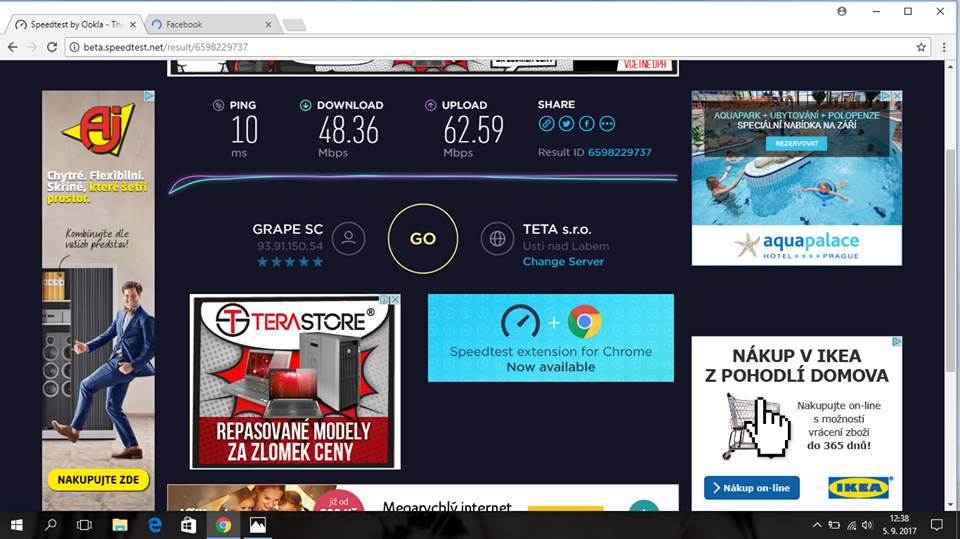The image size is (960, 539).
Task: Switch to the Facebook tab
Action: click(x=210, y=24)
